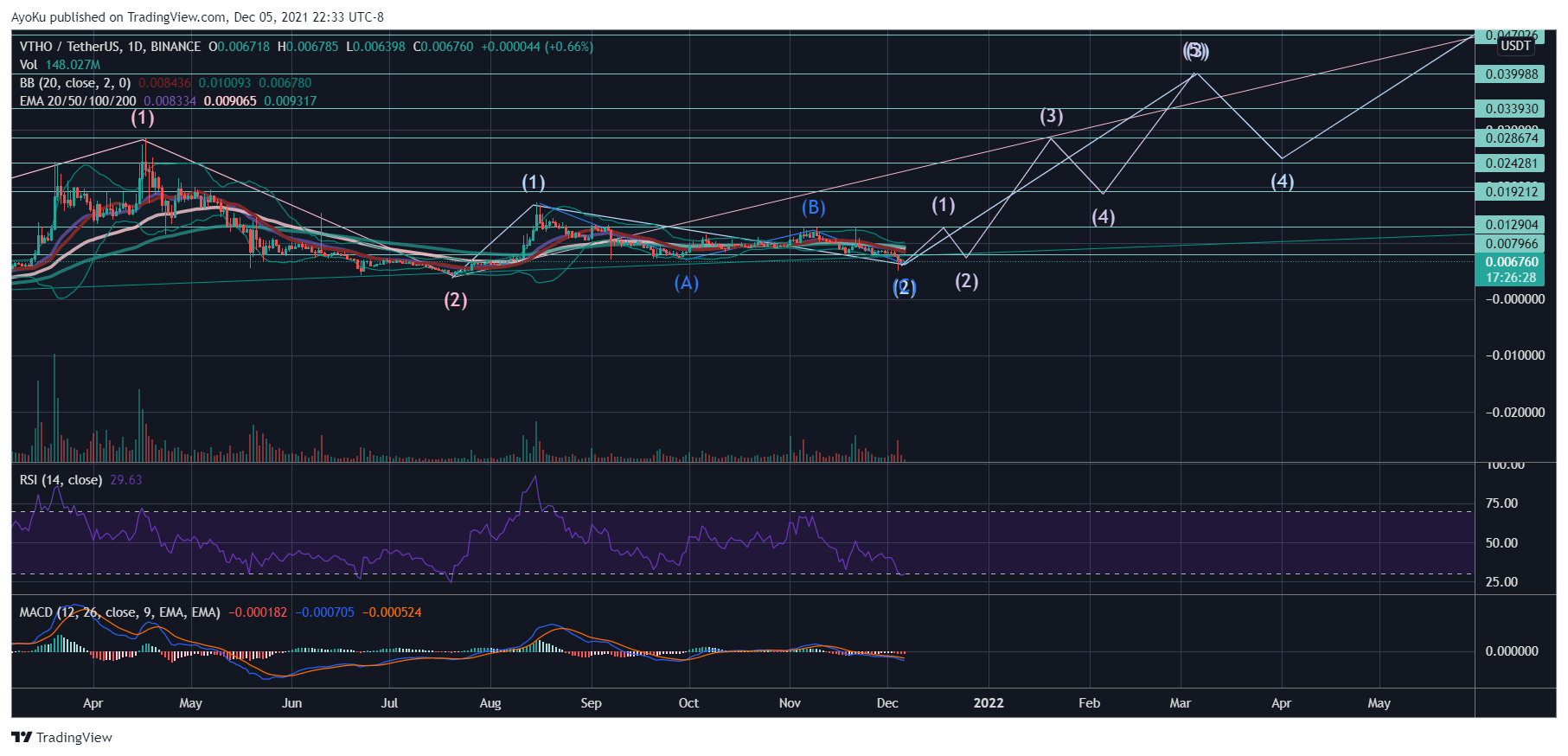
Task: Click the USDT currency label
Action: [1515, 46]
